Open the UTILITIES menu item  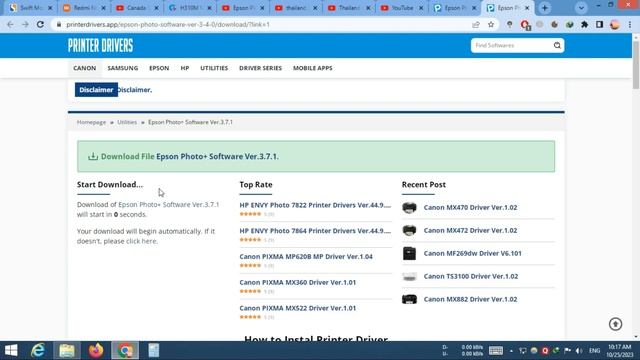[x=214, y=68]
